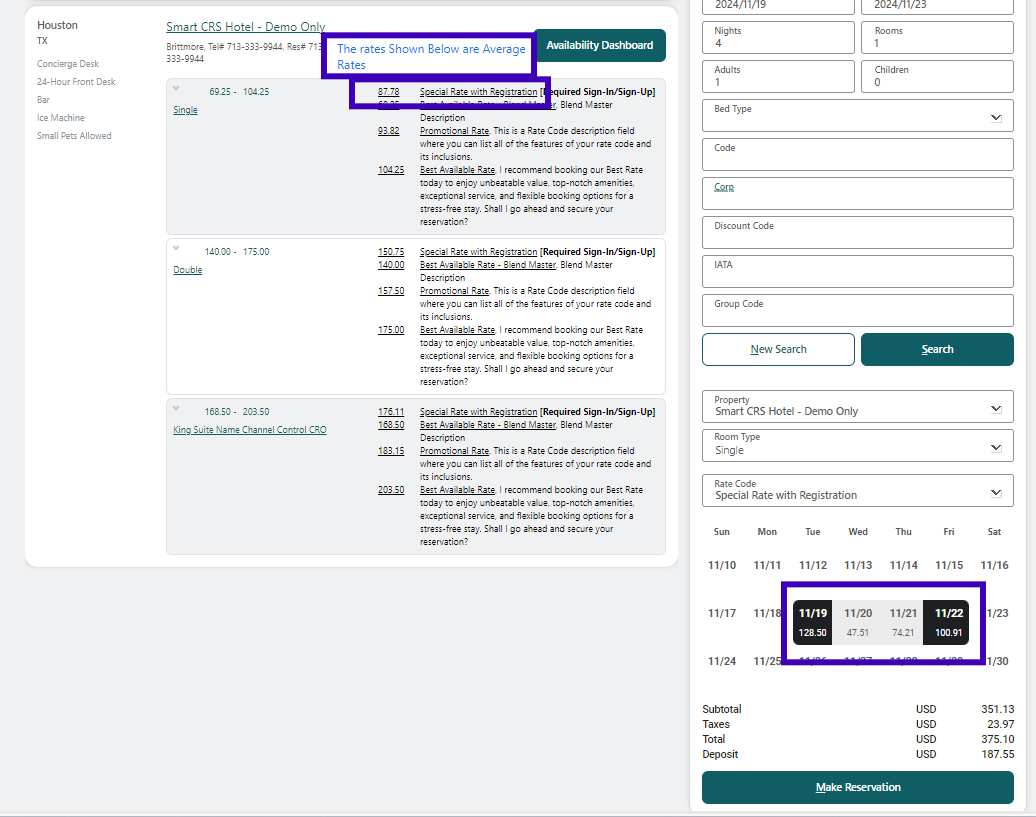Choose the 104.25 Best Available Rate price

391,170
